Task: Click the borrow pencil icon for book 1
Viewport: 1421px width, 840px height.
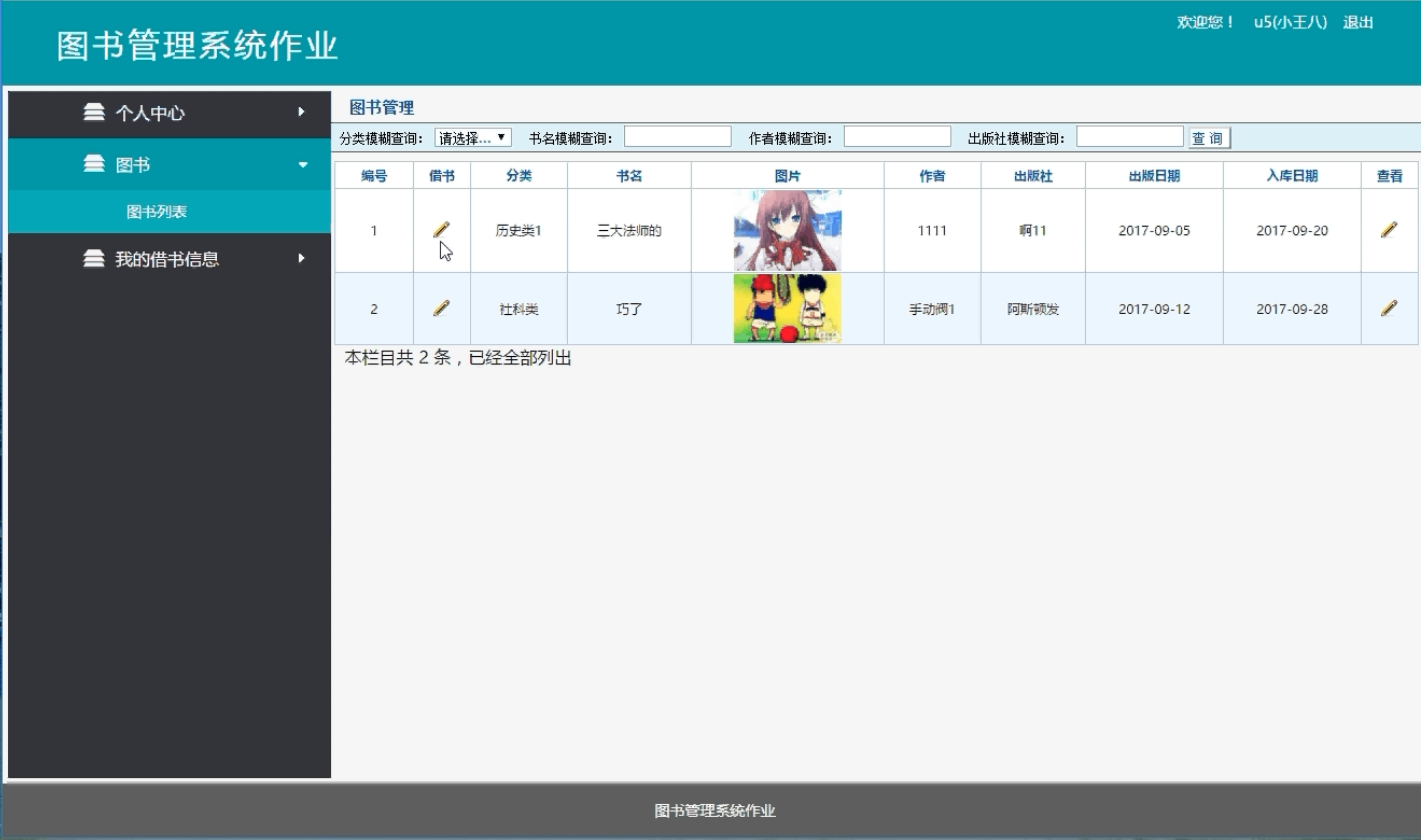Action: pyautogui.click(x=441, y=230)
